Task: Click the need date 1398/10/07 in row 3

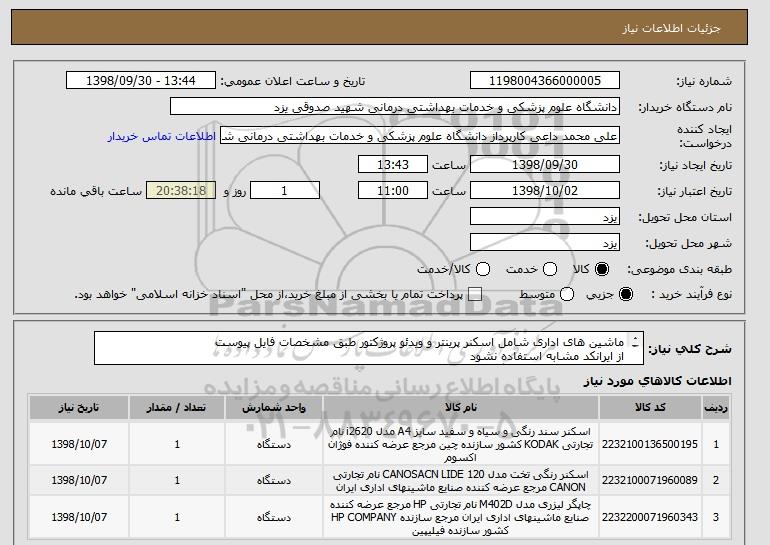Action: (x=79, y=517)
